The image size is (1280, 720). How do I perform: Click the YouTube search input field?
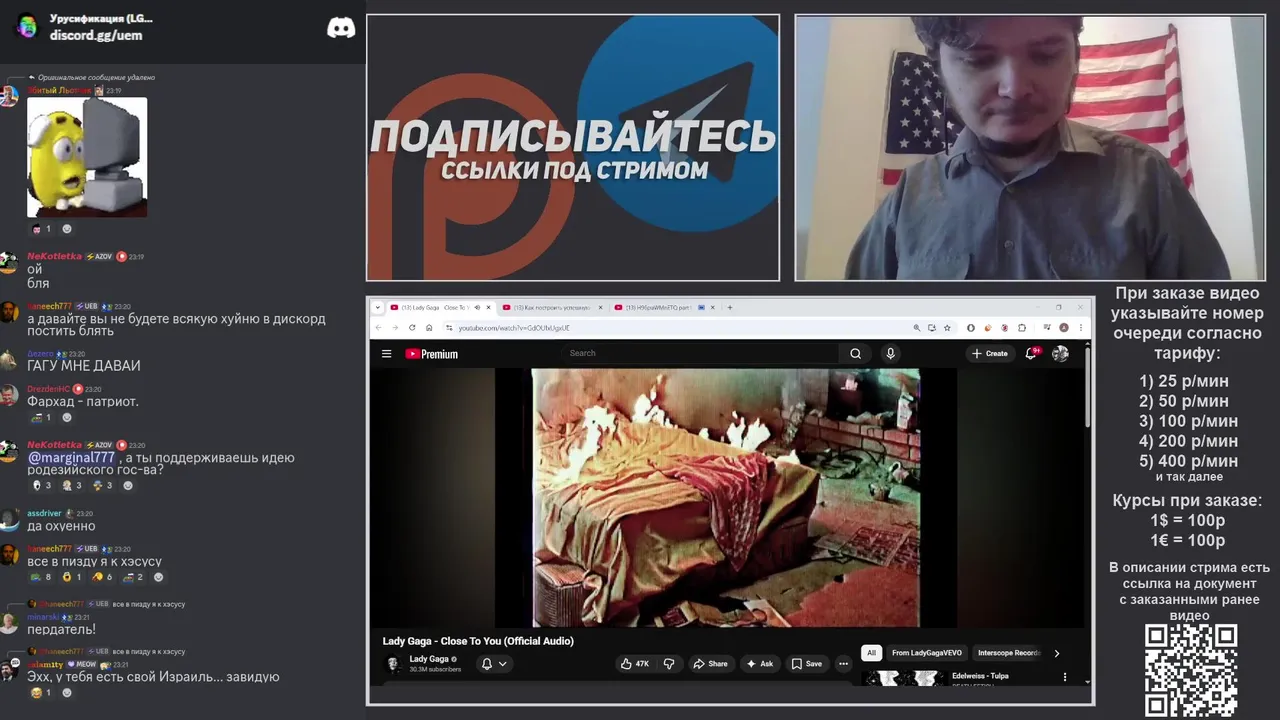pyautogui.click(x=700, y=353)
